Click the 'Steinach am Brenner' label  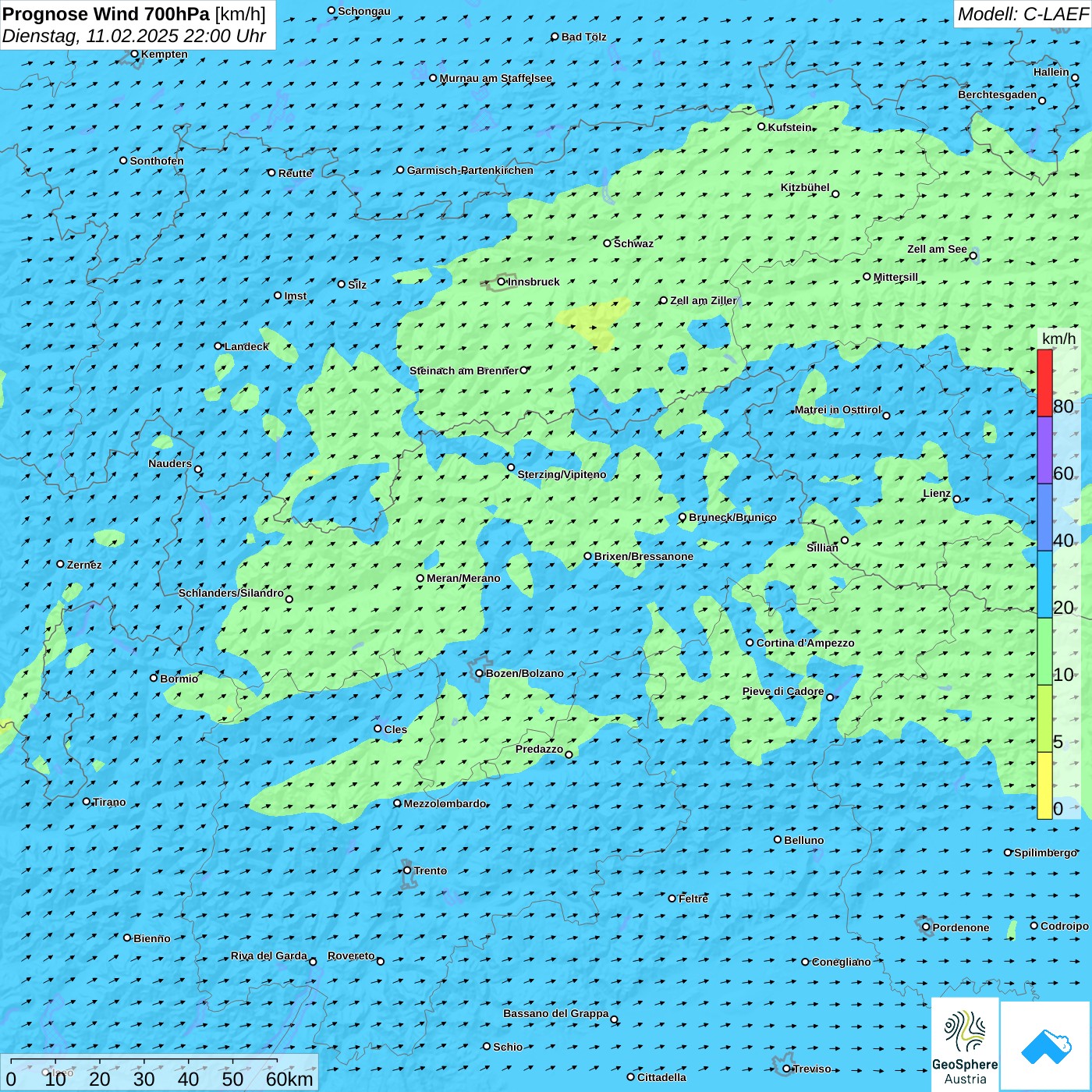pyautogui.click(x=464, y=370)
